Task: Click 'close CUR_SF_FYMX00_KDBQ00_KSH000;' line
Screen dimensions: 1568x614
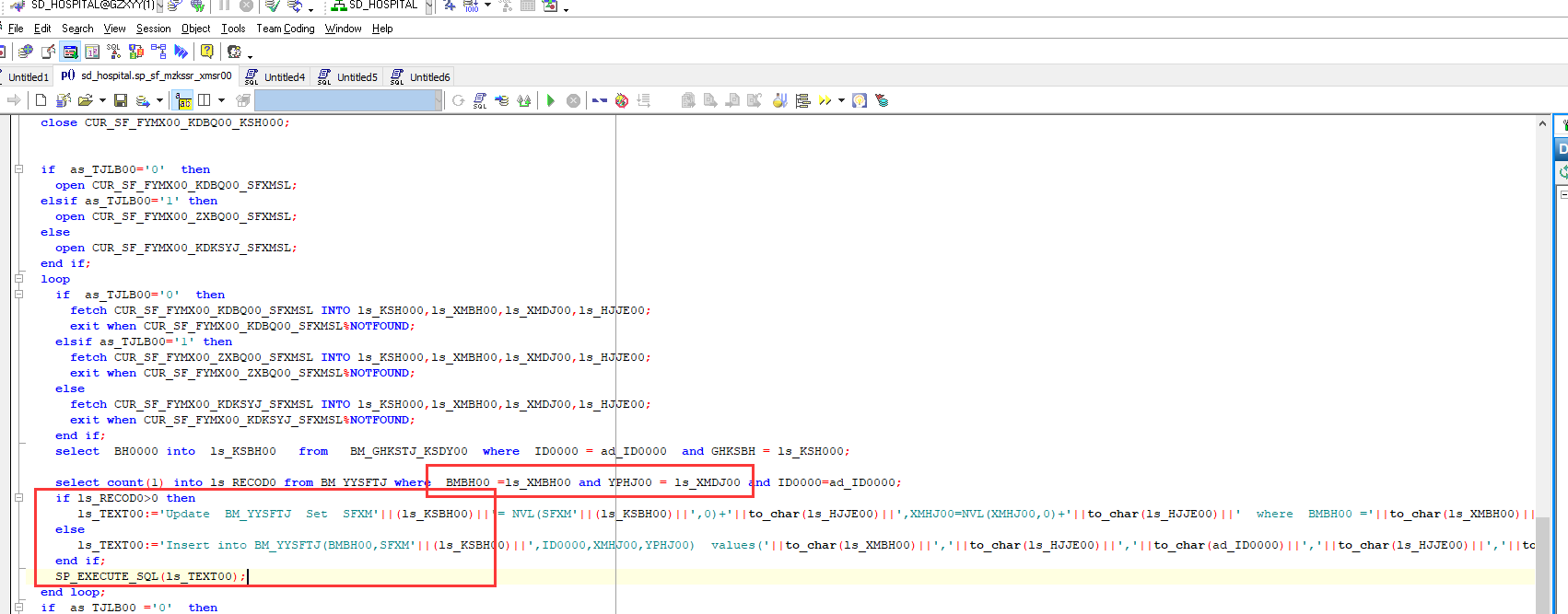Action: 165,122
